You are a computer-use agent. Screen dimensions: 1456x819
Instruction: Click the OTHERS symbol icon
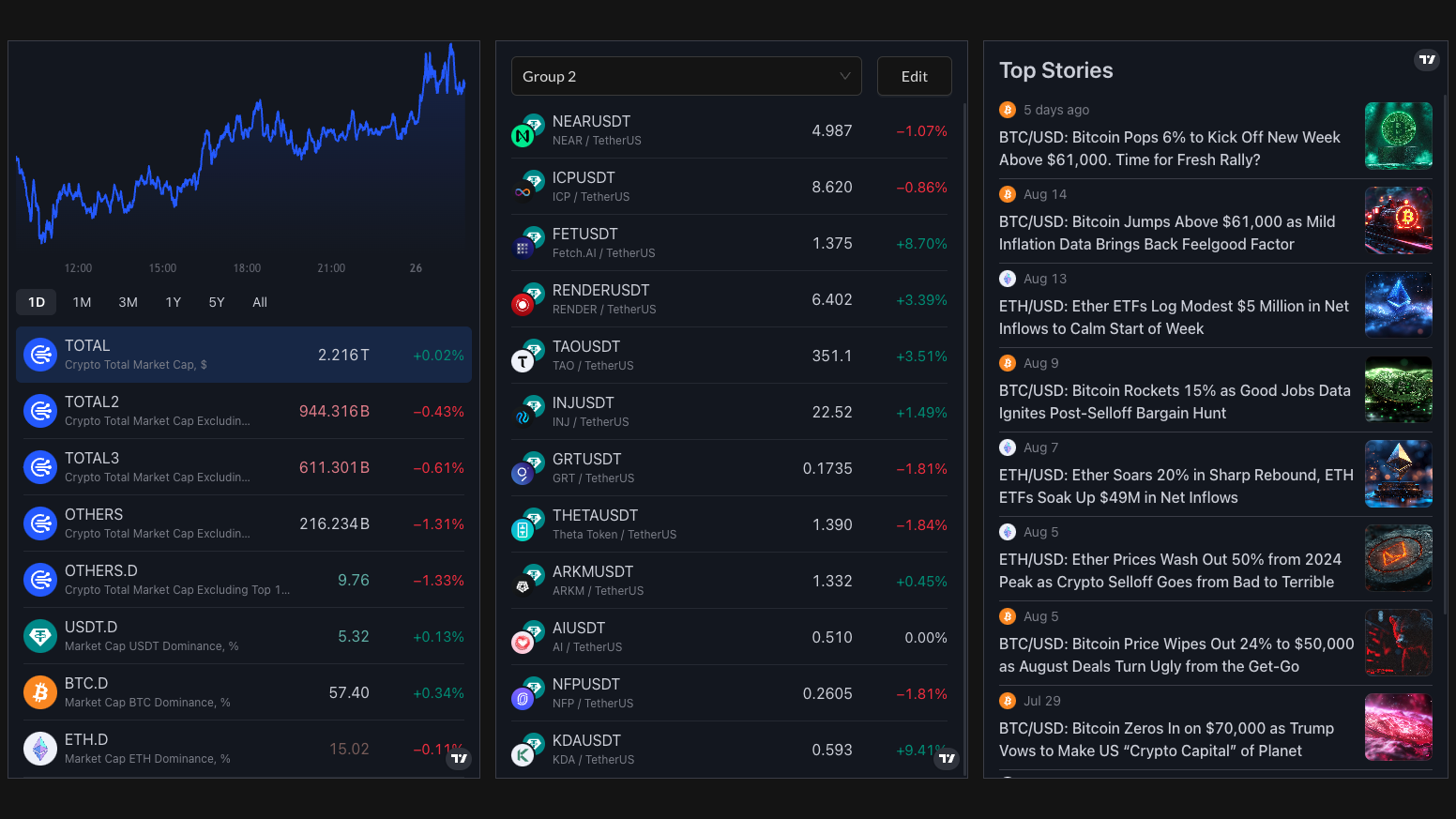click(40, 523)
